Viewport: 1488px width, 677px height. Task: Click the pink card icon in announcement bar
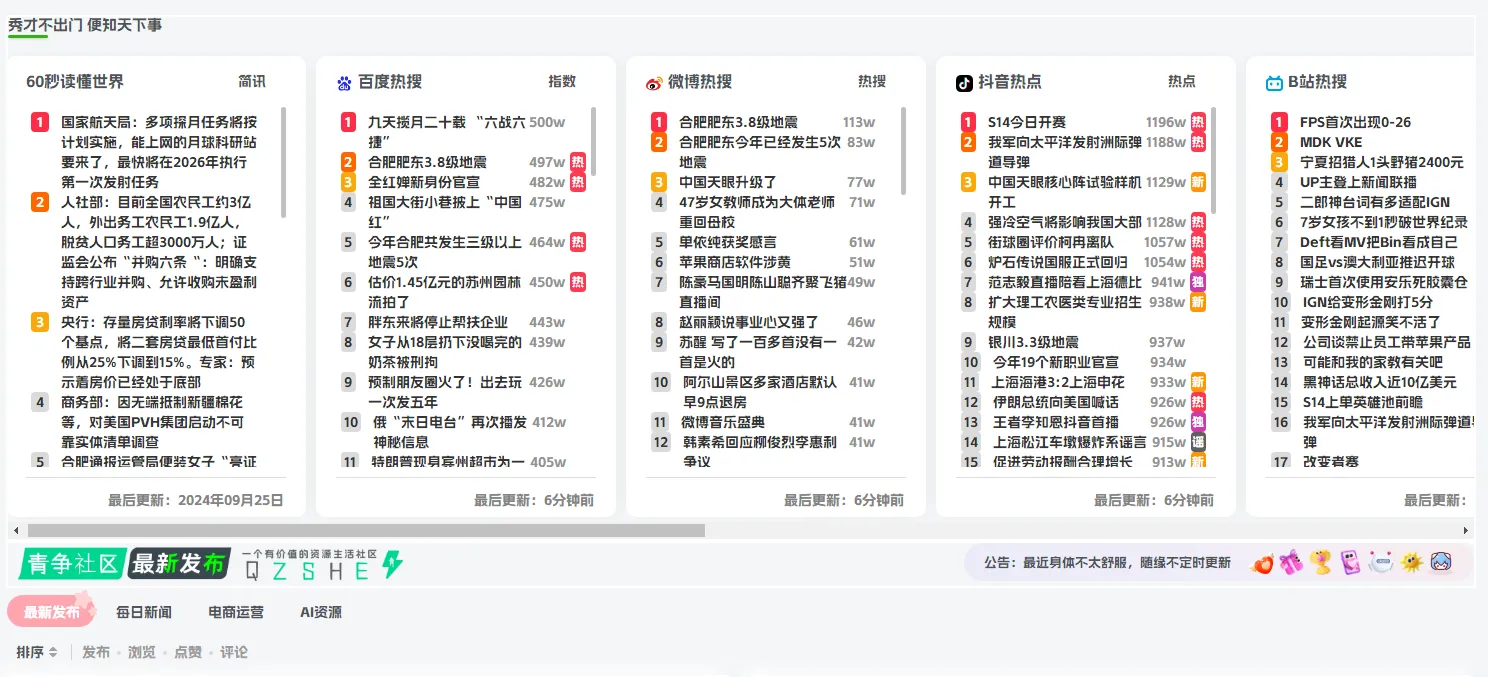tap(1350, 563)
